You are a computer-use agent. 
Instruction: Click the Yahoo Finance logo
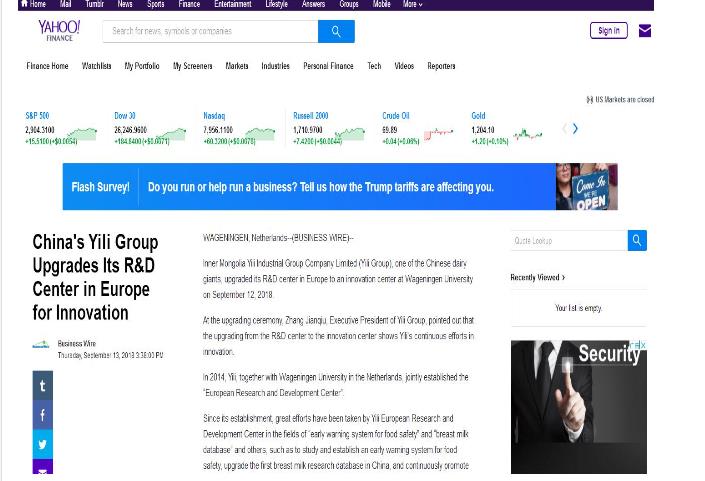click(x=59, y=31)
